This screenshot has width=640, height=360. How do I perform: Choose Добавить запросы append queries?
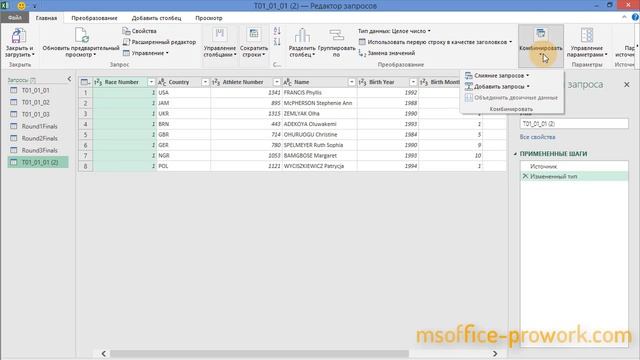pos(497,87)
